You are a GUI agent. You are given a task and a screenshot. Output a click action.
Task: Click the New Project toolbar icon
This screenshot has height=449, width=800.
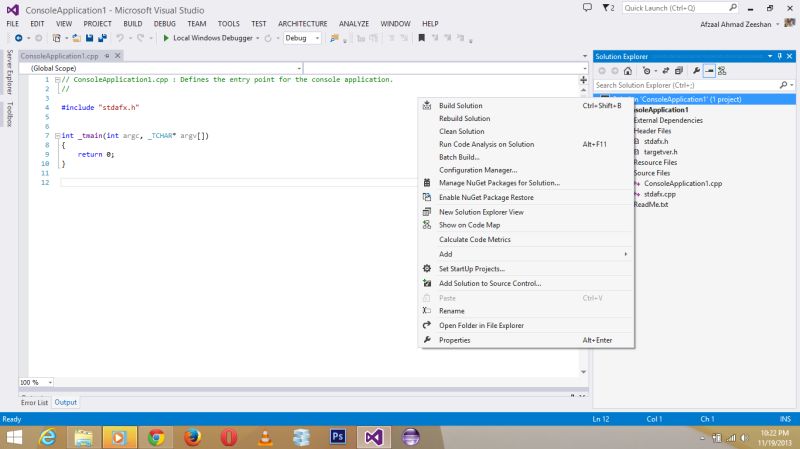point(56,38)
